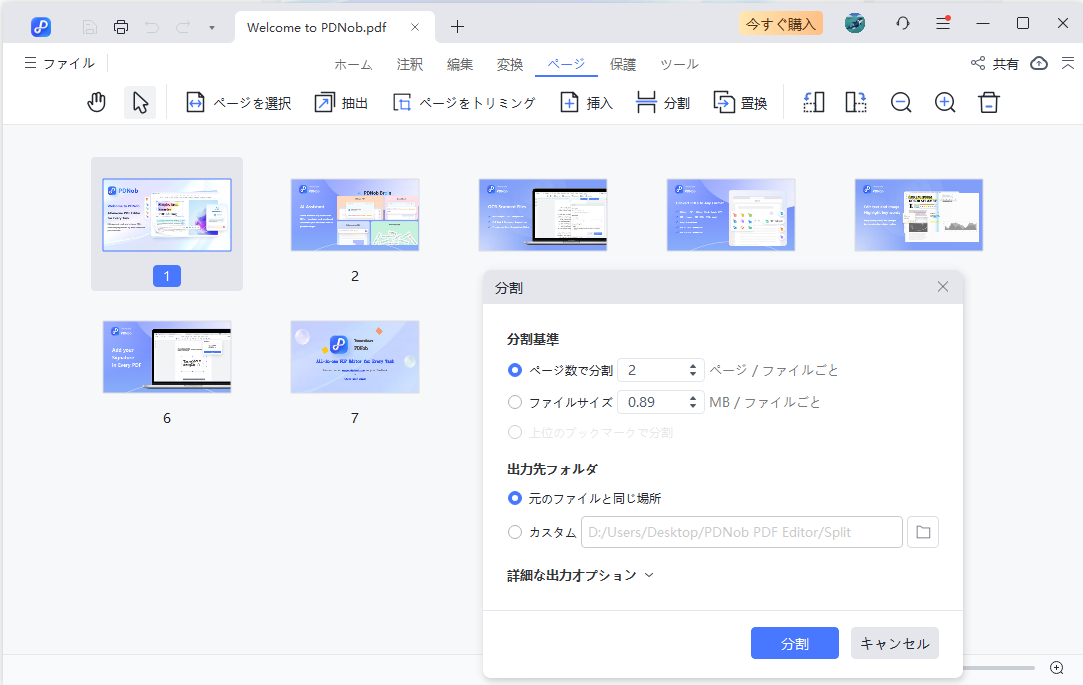Open the user avatar profile

(855, 23)
